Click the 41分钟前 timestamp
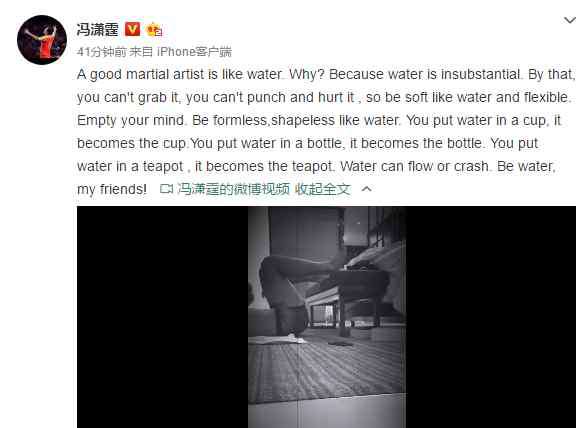This screenshot has height=428, width=576. click(x=102, y=52)
